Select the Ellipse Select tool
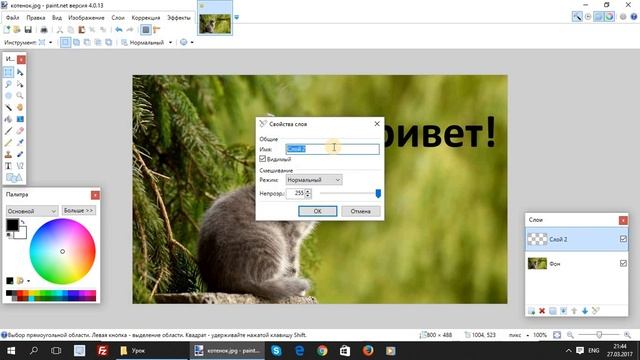This screenshot has height=360, width=640. coord(8,96)
